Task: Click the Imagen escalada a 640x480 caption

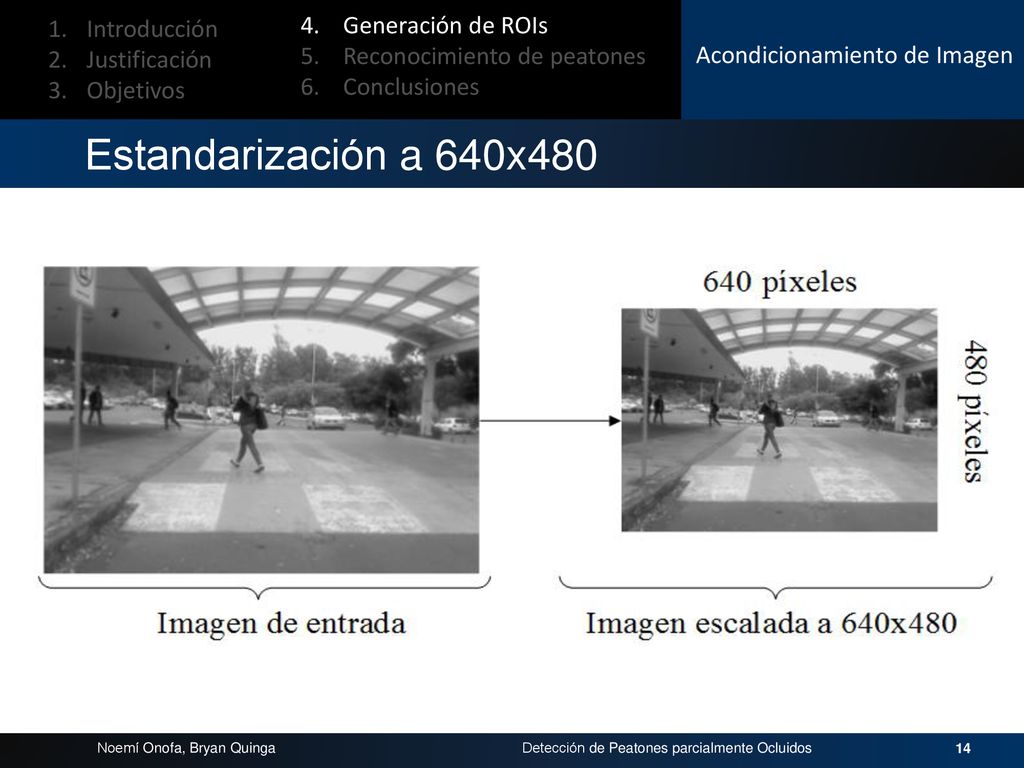Action: (x=771, y=623)
